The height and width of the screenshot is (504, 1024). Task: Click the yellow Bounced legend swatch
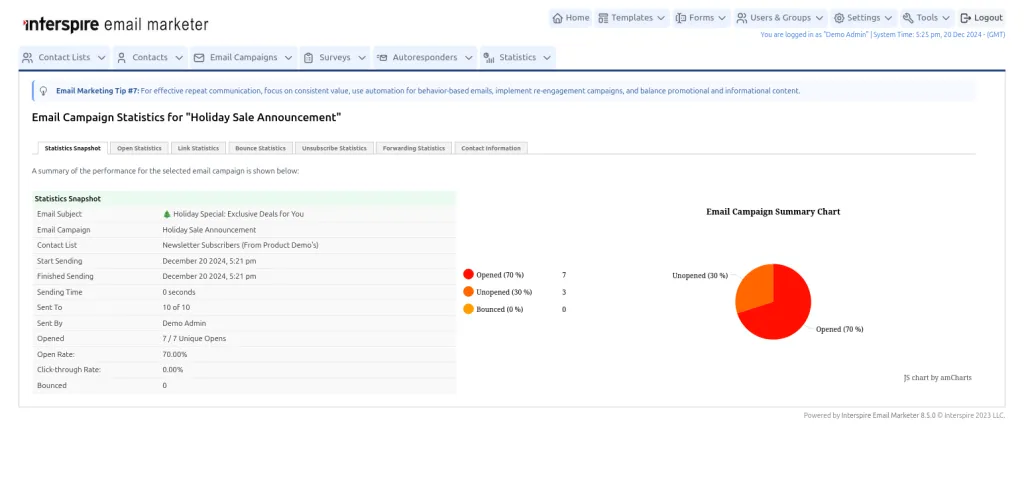(x=468, y=309)
